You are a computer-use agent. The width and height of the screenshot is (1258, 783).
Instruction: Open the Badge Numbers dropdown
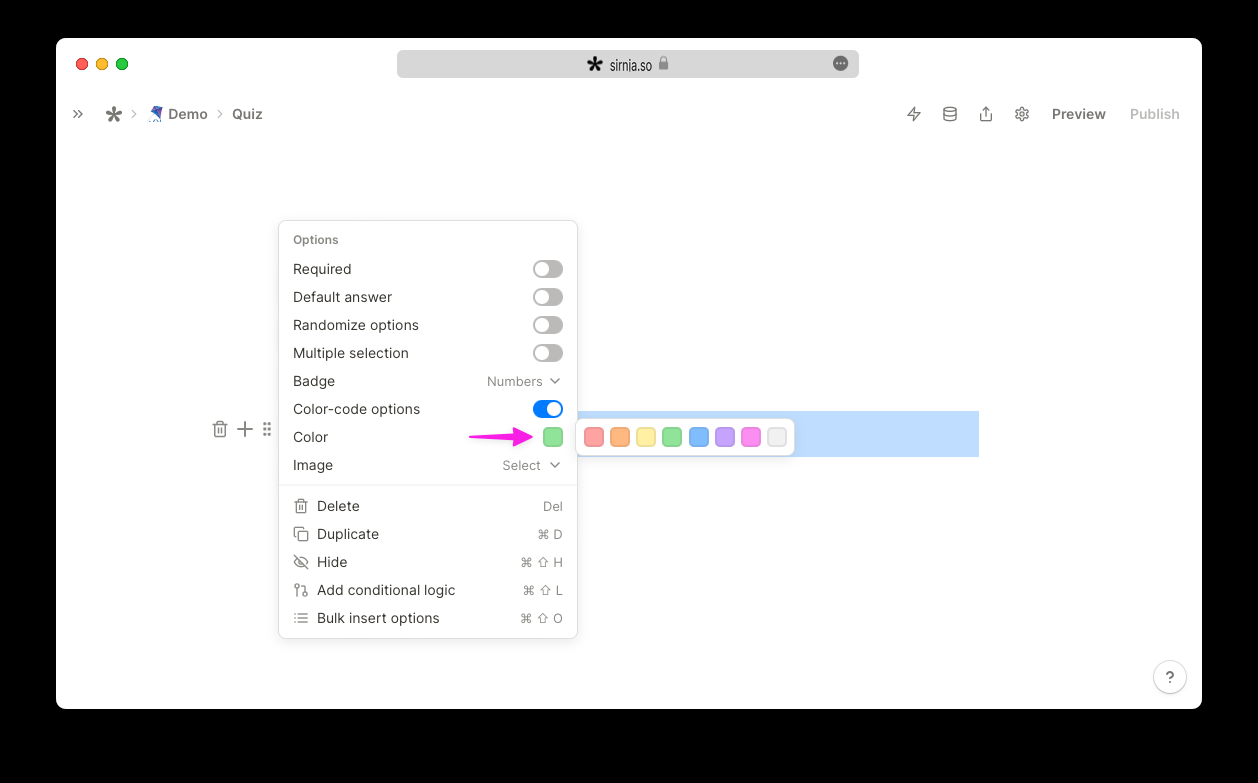pyautogui.click(x=524, y=381)
